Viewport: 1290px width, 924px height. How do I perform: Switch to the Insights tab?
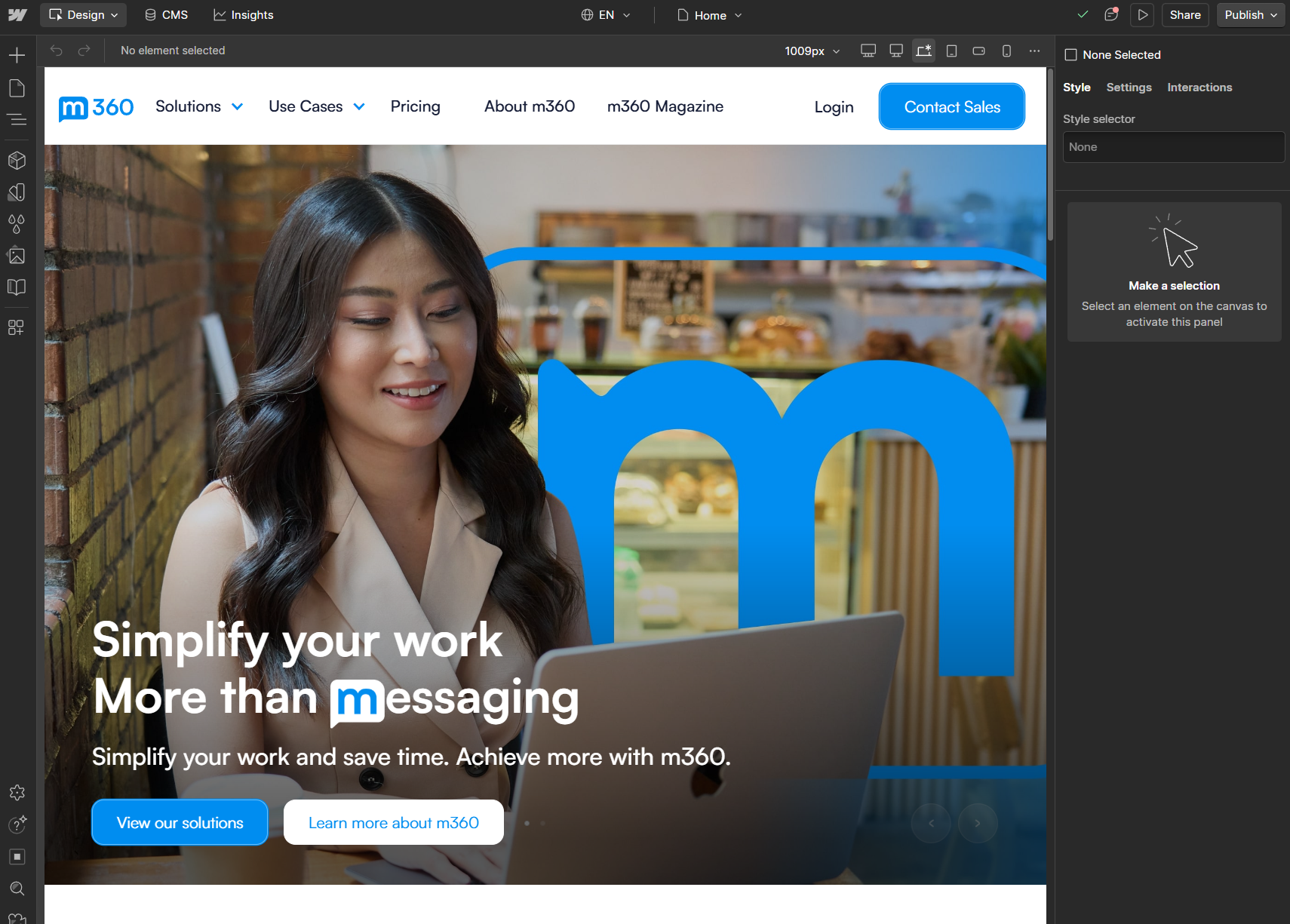pyautogui.click(x=244, y=15)
